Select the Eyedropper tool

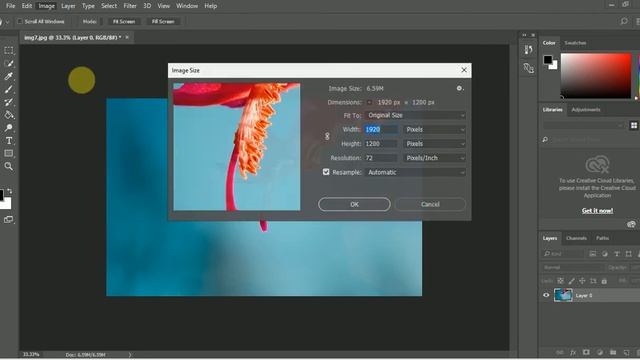click(x=9, y=76)
